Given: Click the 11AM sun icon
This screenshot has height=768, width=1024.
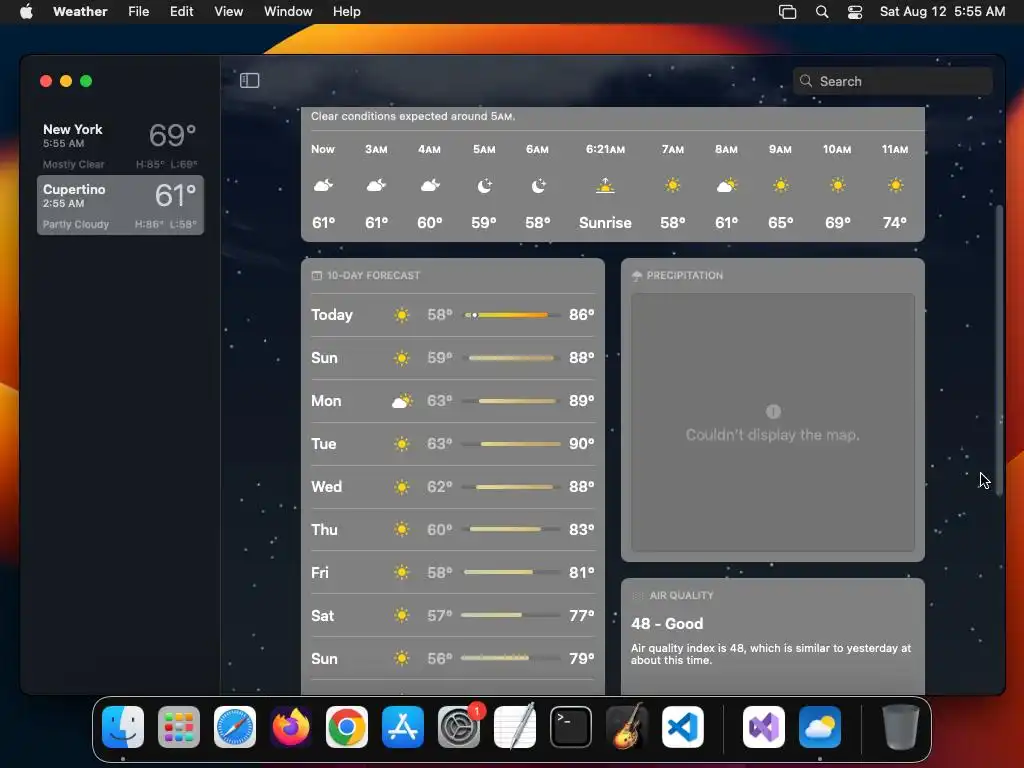Looking at the screenshot, I should point(895,185).
